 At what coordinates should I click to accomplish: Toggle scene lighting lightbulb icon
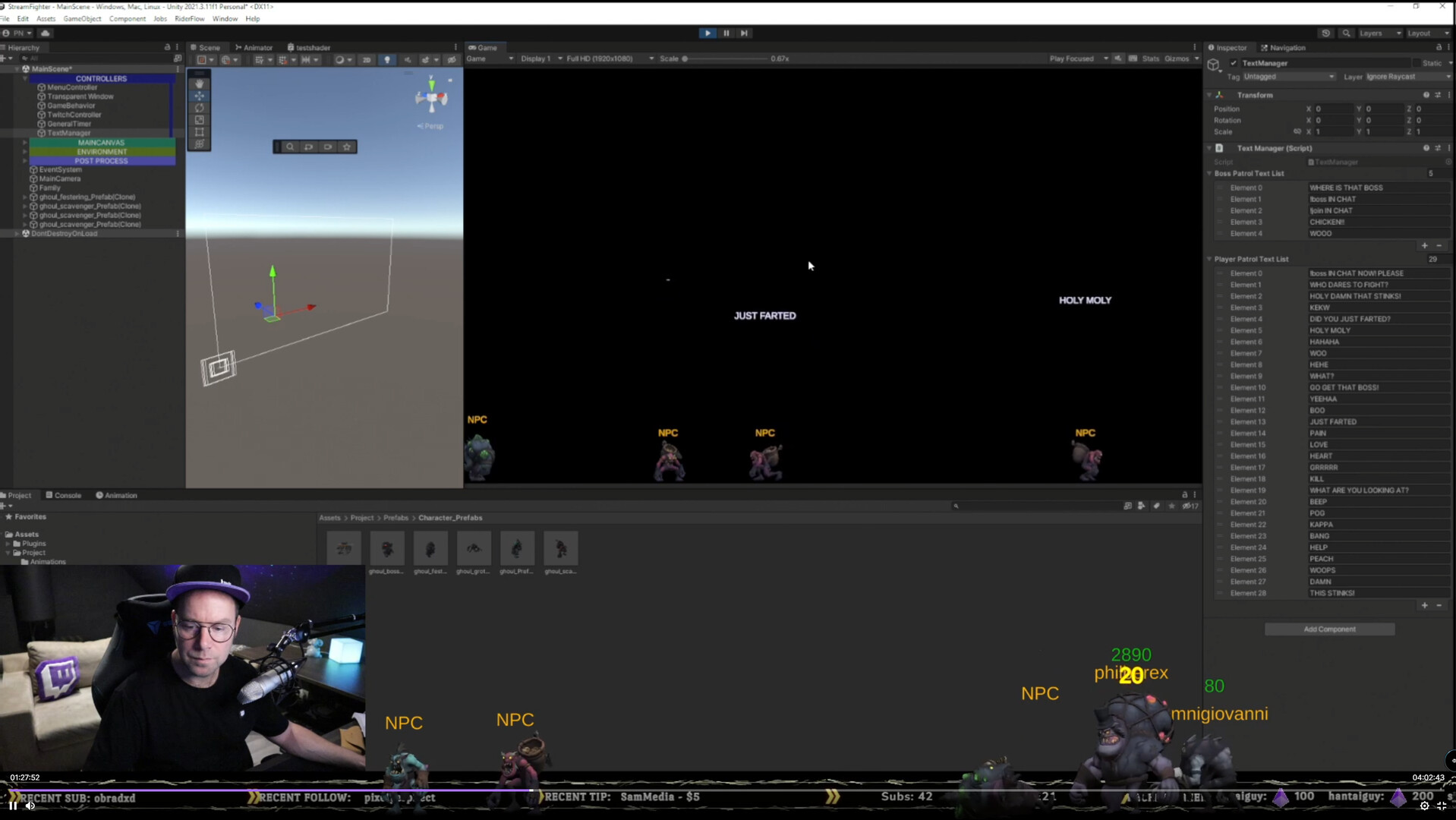(387, 60)
